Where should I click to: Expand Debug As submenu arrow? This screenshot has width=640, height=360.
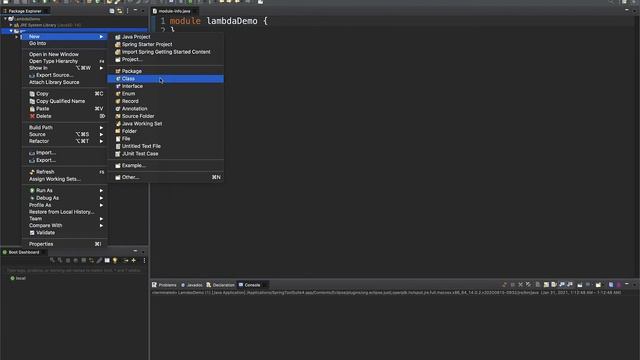click(x=101, y=198)
